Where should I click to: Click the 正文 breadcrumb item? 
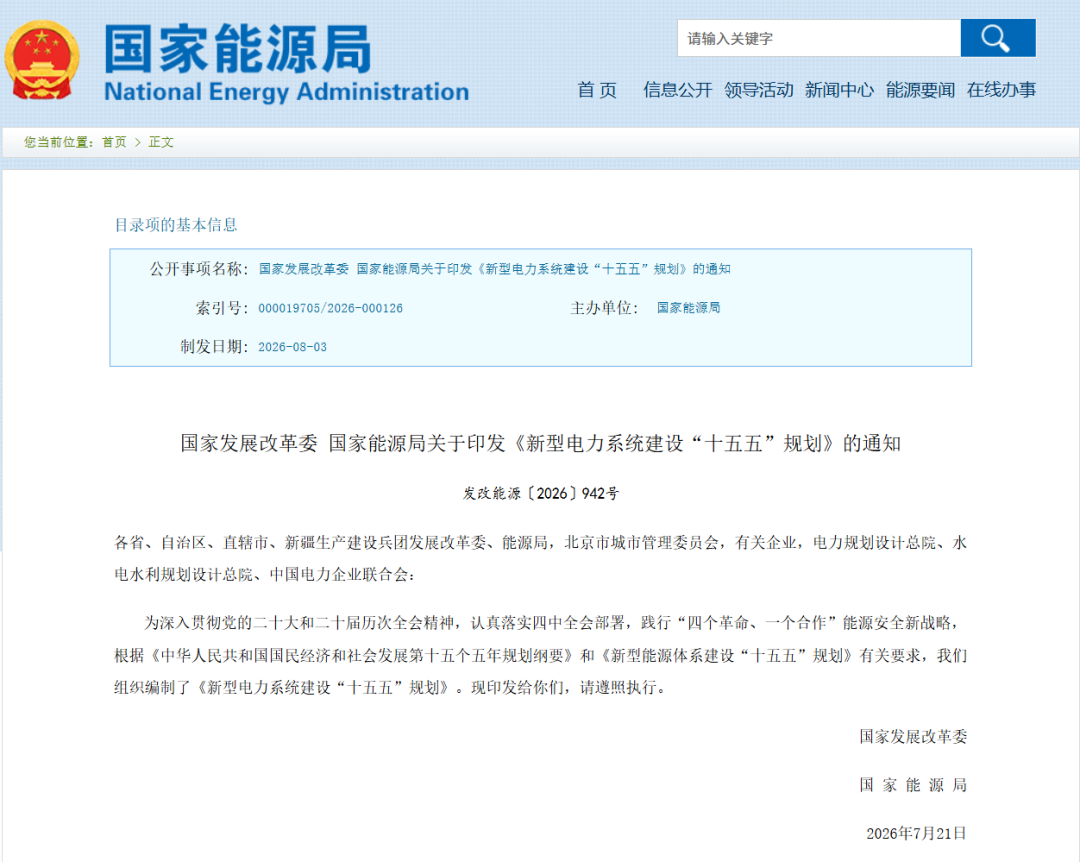(161, 142)
